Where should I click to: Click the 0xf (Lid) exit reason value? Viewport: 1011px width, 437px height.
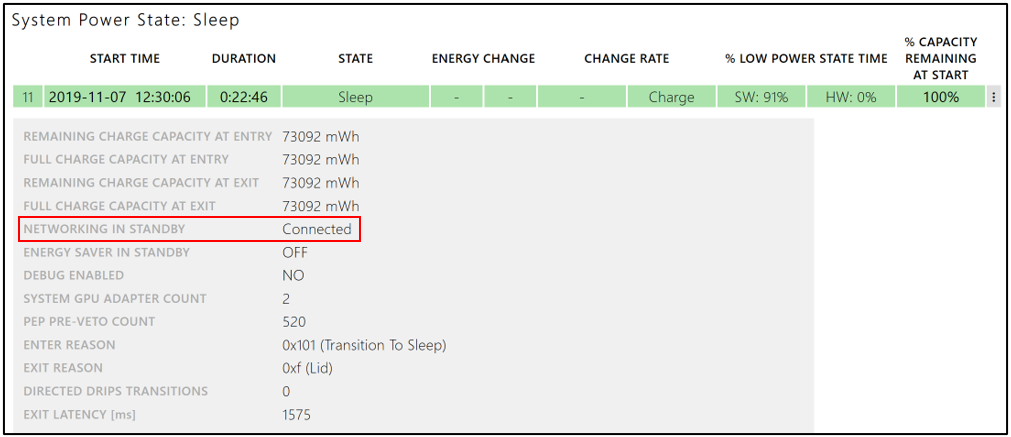(x=307, y=368)
